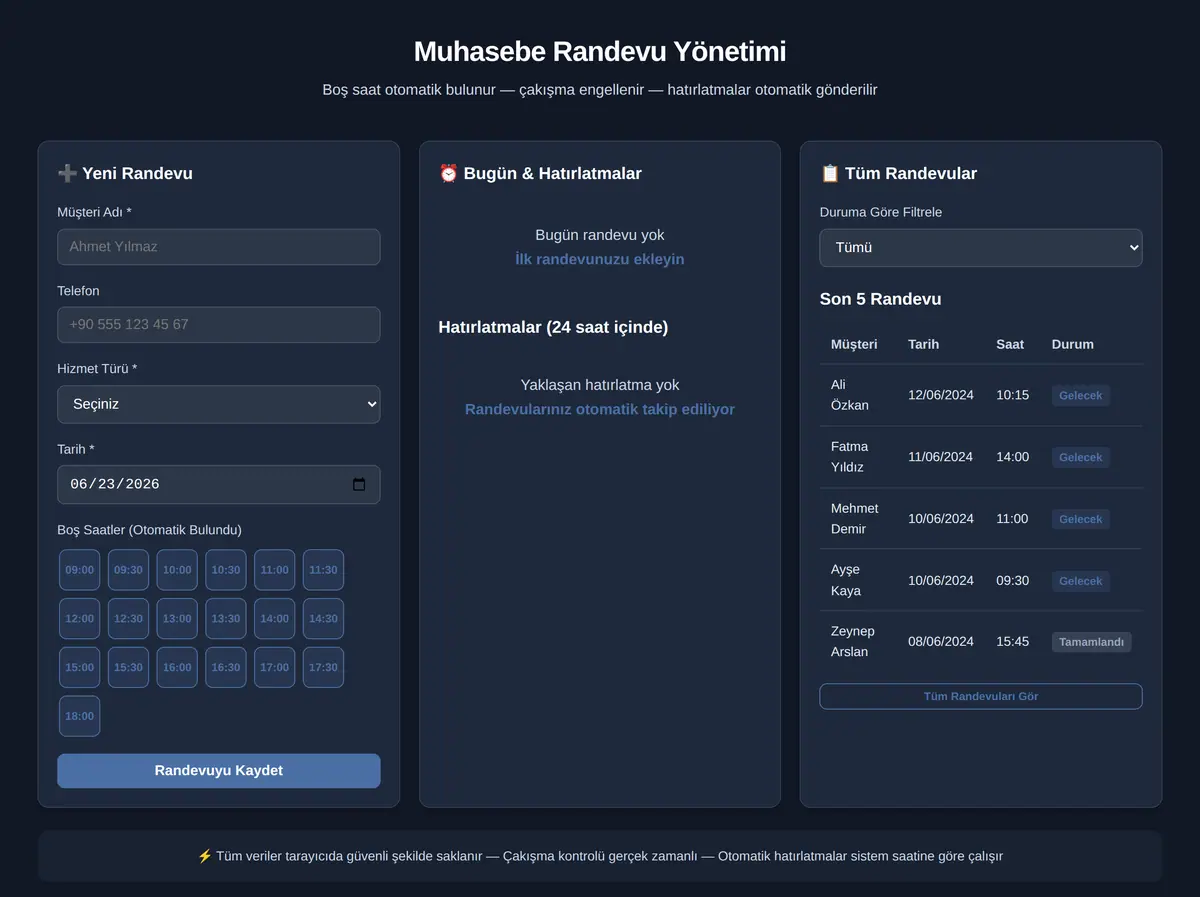The image size is (1200, 897).
Task: Select the 16:30 time slot
Action: point(226,667)
